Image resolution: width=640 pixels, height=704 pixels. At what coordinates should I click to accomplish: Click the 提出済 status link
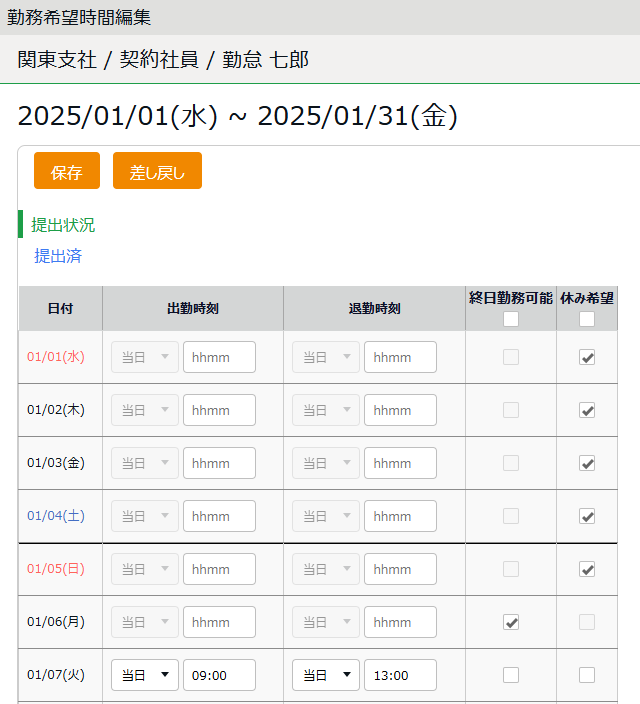58,256
